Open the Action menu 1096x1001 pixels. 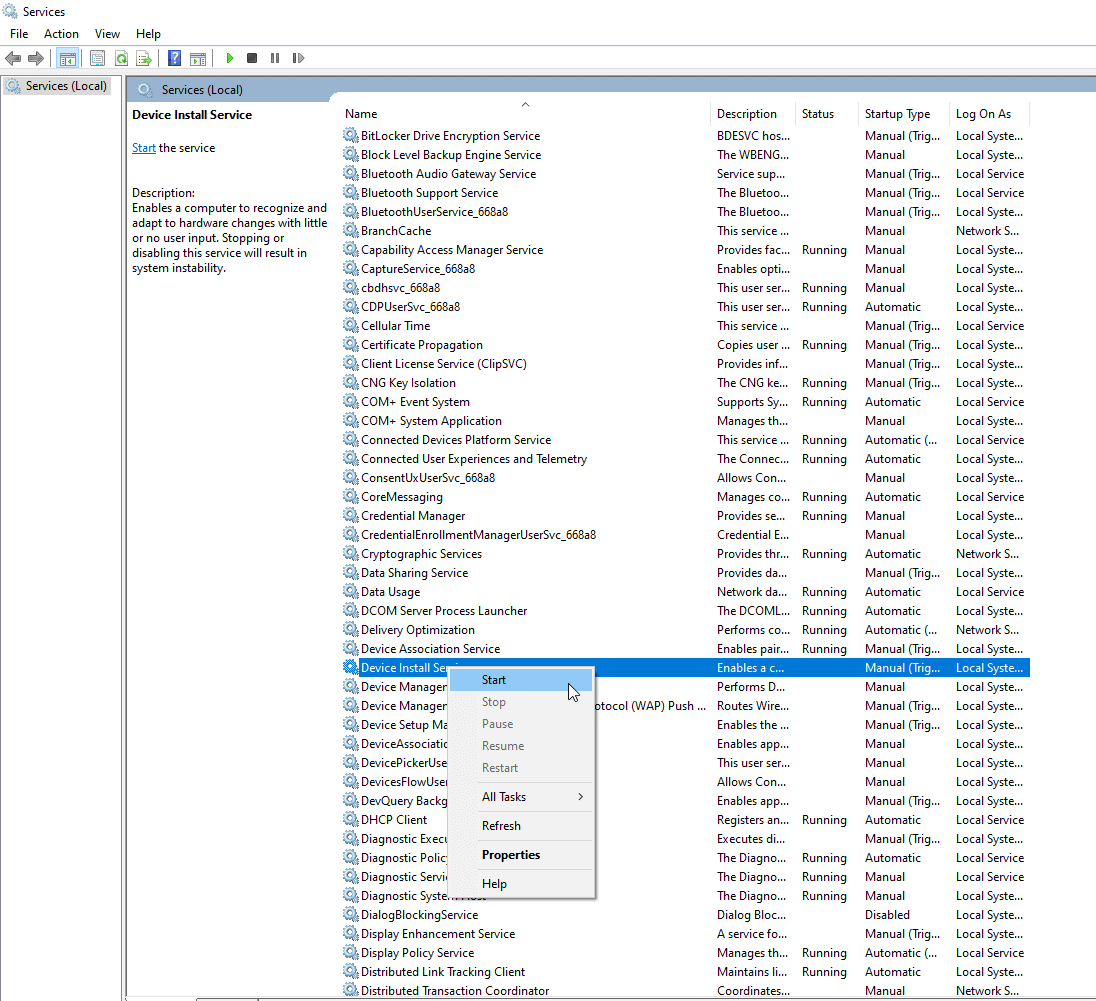(61, 33)
